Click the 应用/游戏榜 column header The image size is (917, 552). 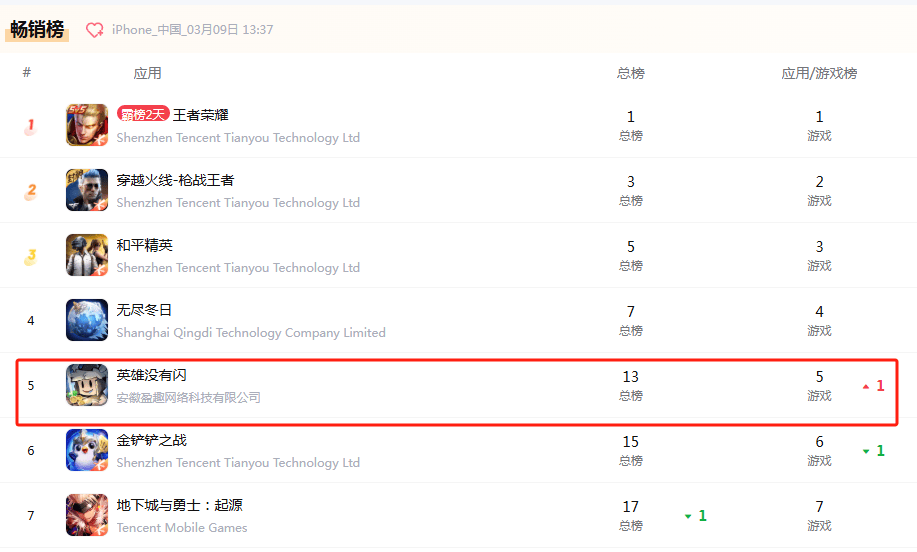(819, 73)
